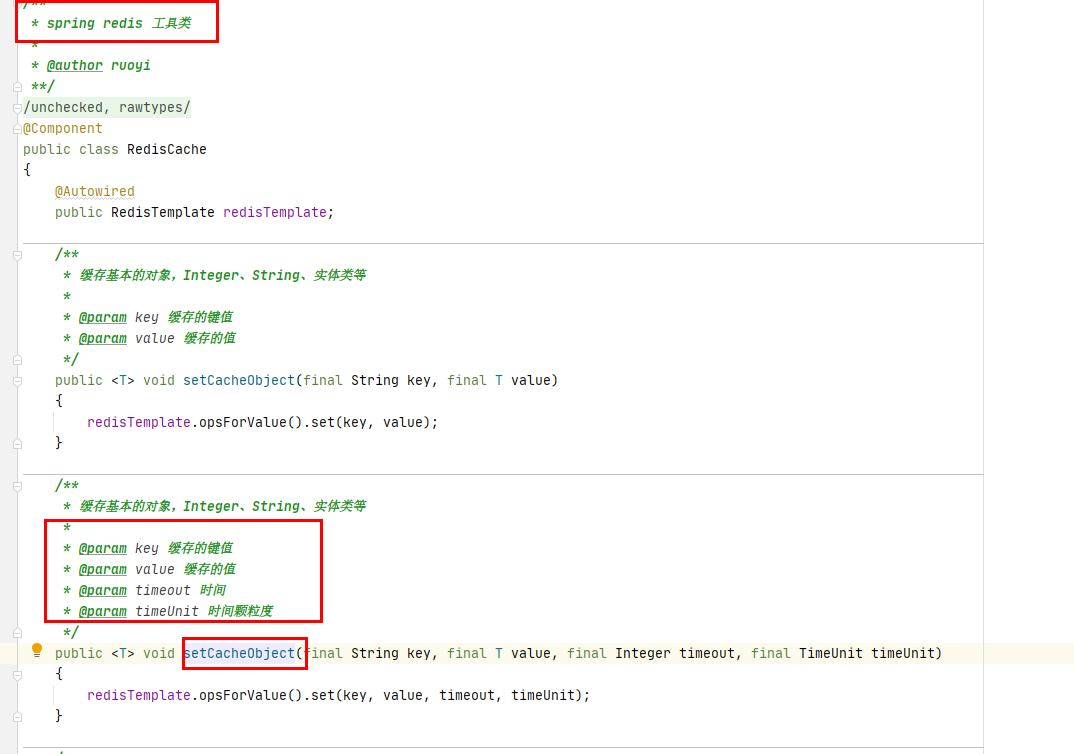Click setCacheObject in the two-parameter signature
Viewport: 1074px width, 754px height.
(238, 380)
